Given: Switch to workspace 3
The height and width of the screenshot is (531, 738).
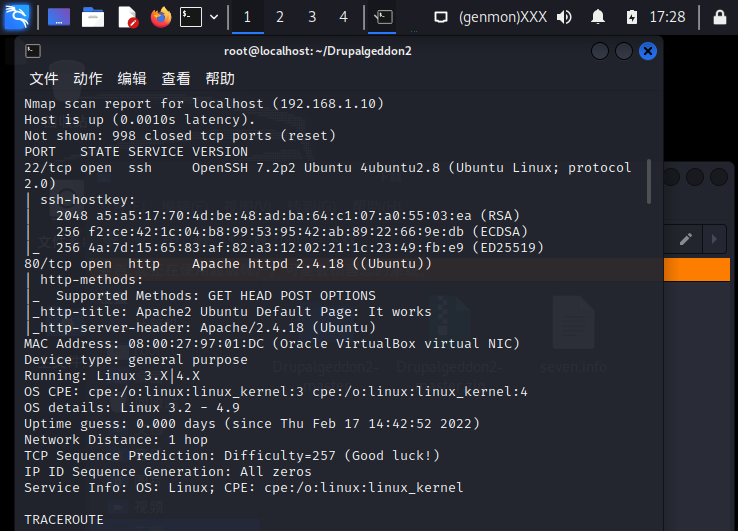Looking at the screenshot, I should (x=312, y=17).
